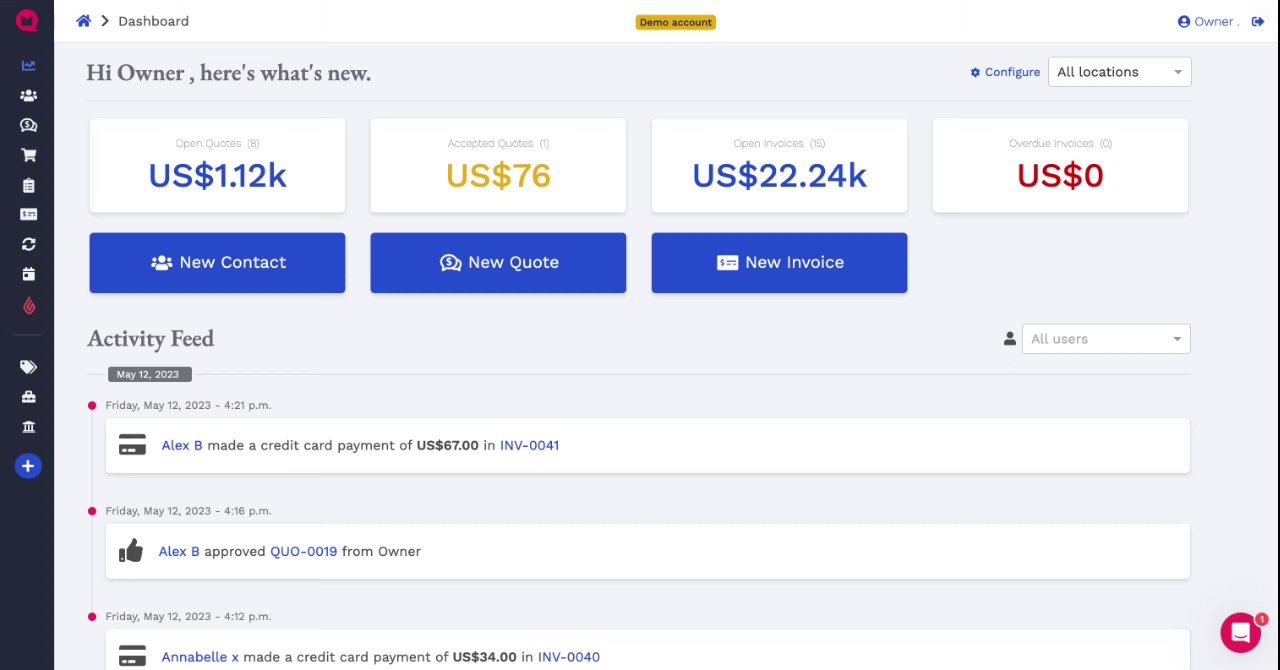Select the Open Invoices US$22.24k card
Viewport: 1280px width, 670px height.
click(779, 166)
